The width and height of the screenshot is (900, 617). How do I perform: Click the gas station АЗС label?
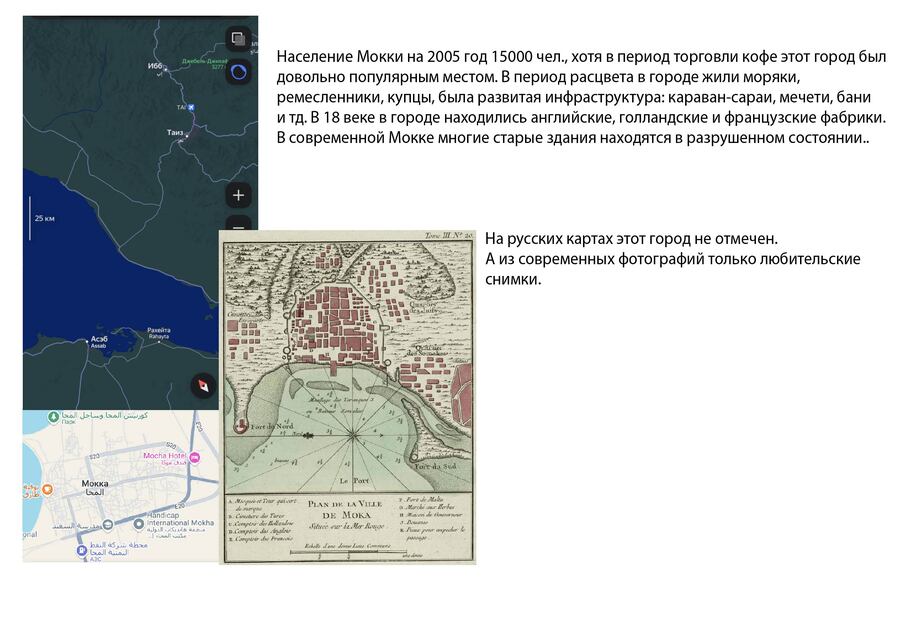95,558
